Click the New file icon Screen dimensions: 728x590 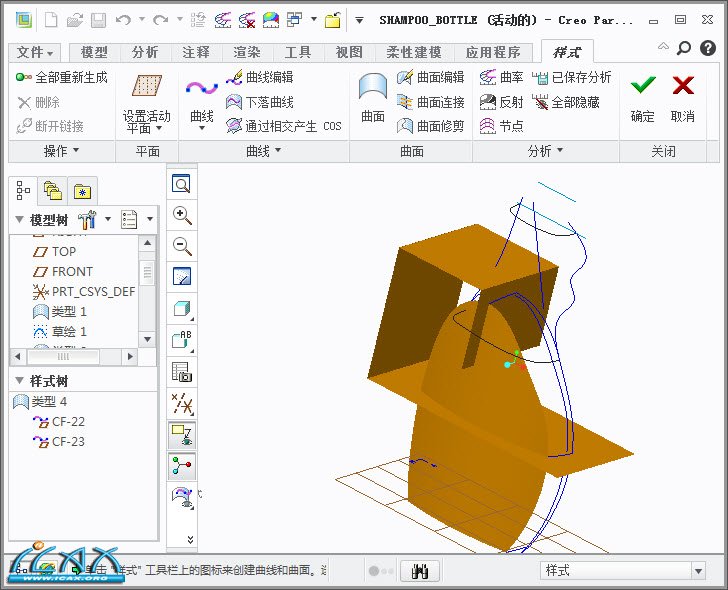51,20
